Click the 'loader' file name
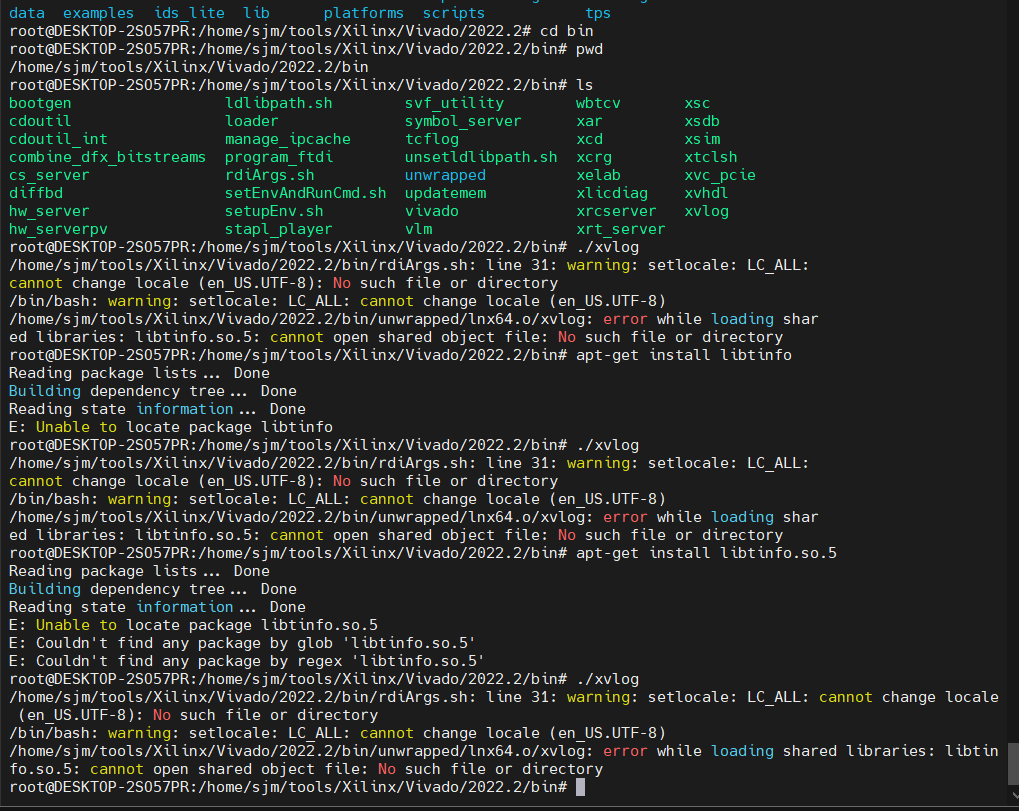The width and height of the screenshot is (1019, 811). click(x=252, y=122)
